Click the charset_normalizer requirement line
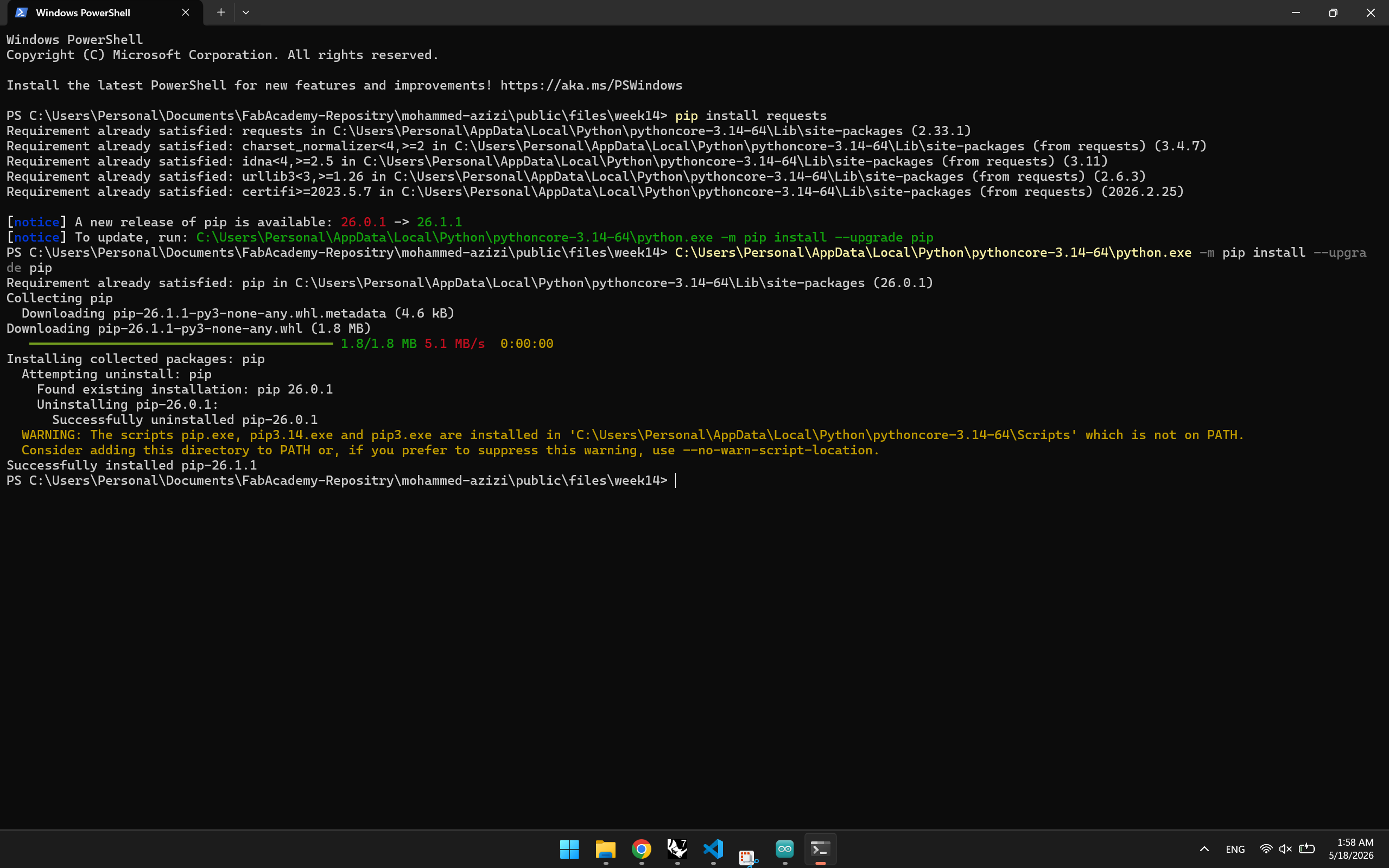Viewport: 1389px width, 868px height. pyautogui.click(x=607, y=147)
